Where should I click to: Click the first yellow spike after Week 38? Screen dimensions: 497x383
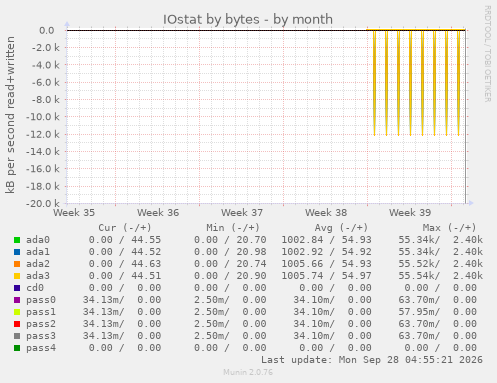tap(375, 83)
